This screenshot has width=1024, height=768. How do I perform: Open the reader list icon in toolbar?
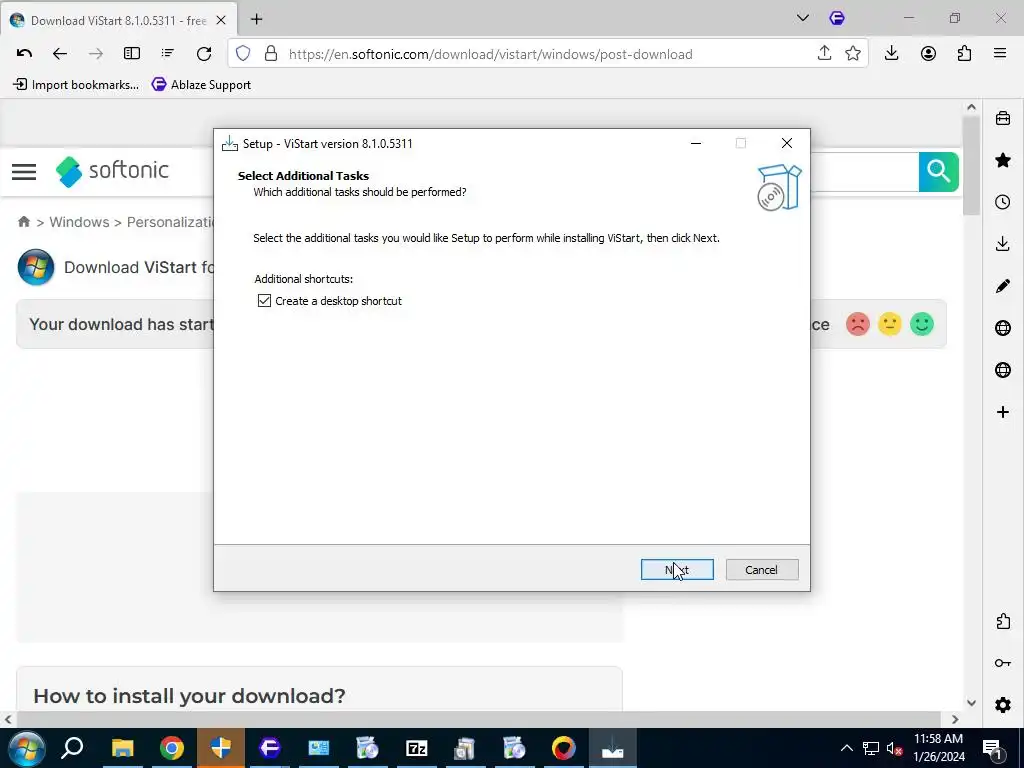168,54
